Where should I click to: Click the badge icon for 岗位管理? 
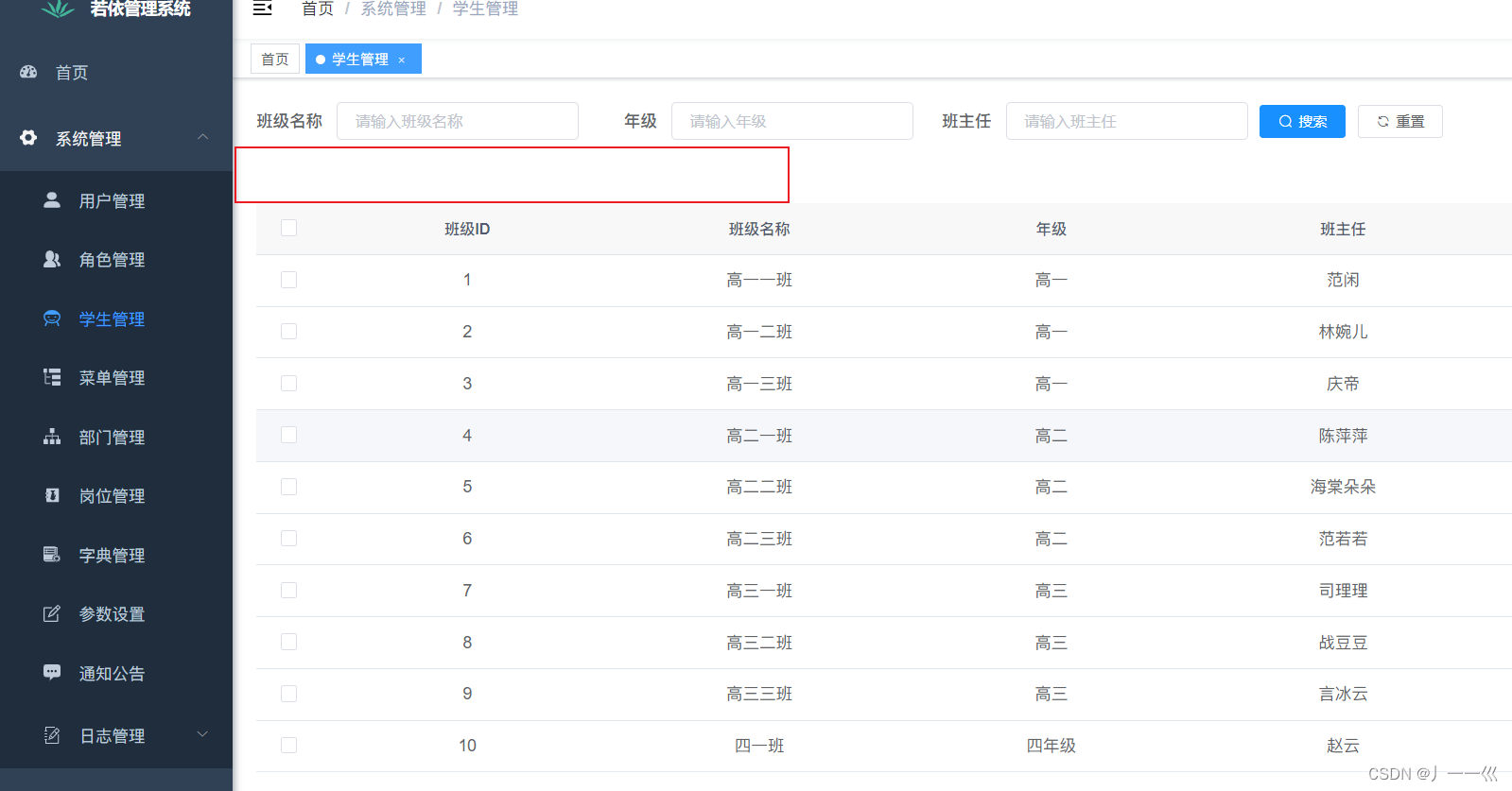[52, 495]
